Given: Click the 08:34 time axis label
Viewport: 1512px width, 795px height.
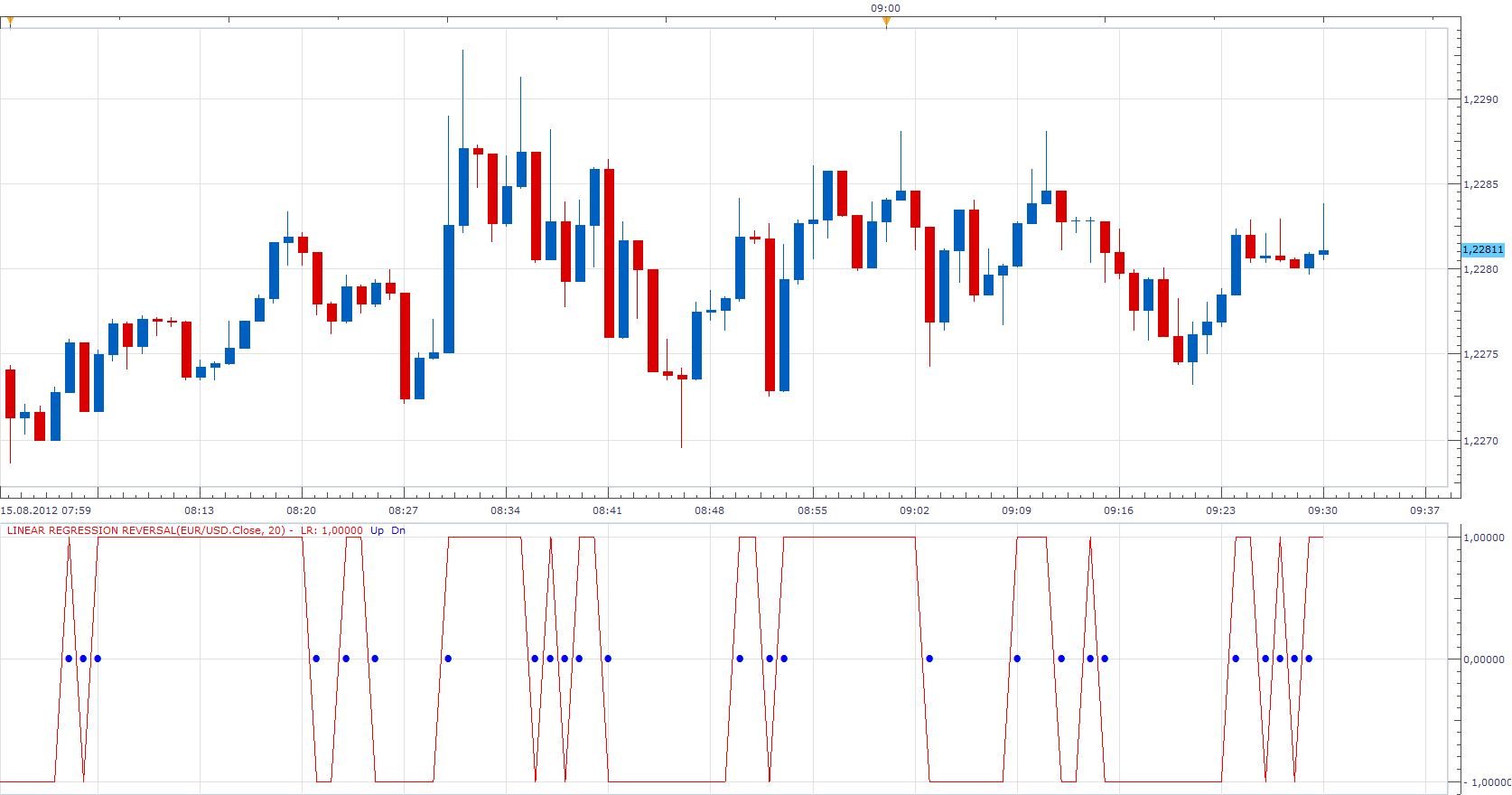Looking at the screenshot, I should point(505,510).
